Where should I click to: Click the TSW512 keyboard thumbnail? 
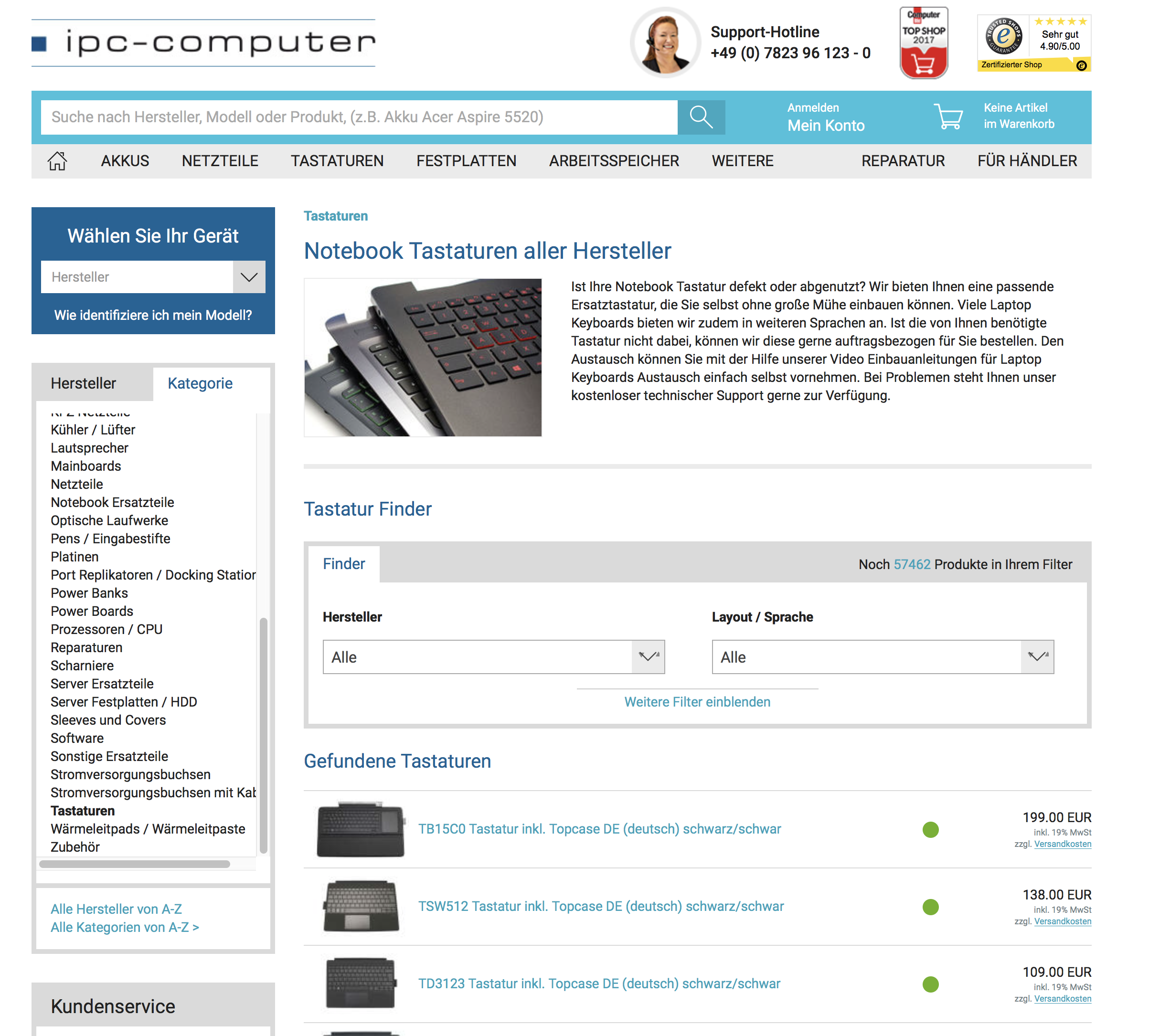(x=361, y=907)
